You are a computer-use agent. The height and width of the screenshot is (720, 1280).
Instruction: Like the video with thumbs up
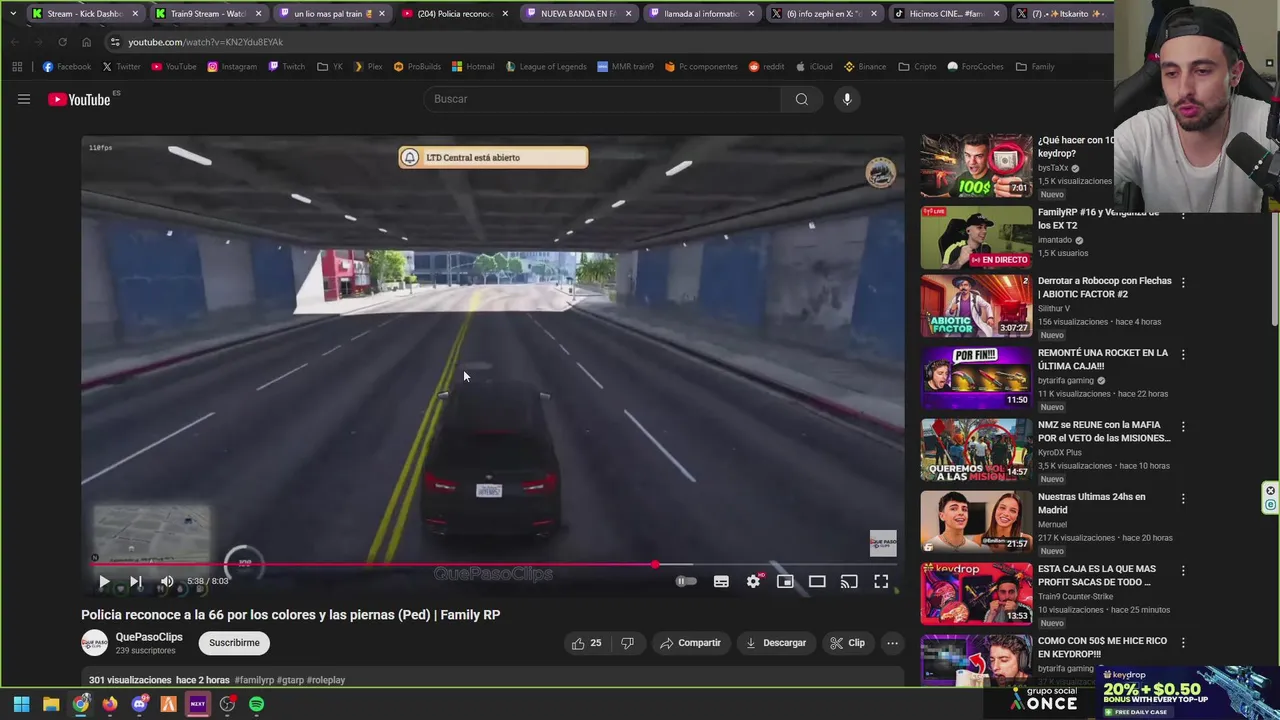587,643
